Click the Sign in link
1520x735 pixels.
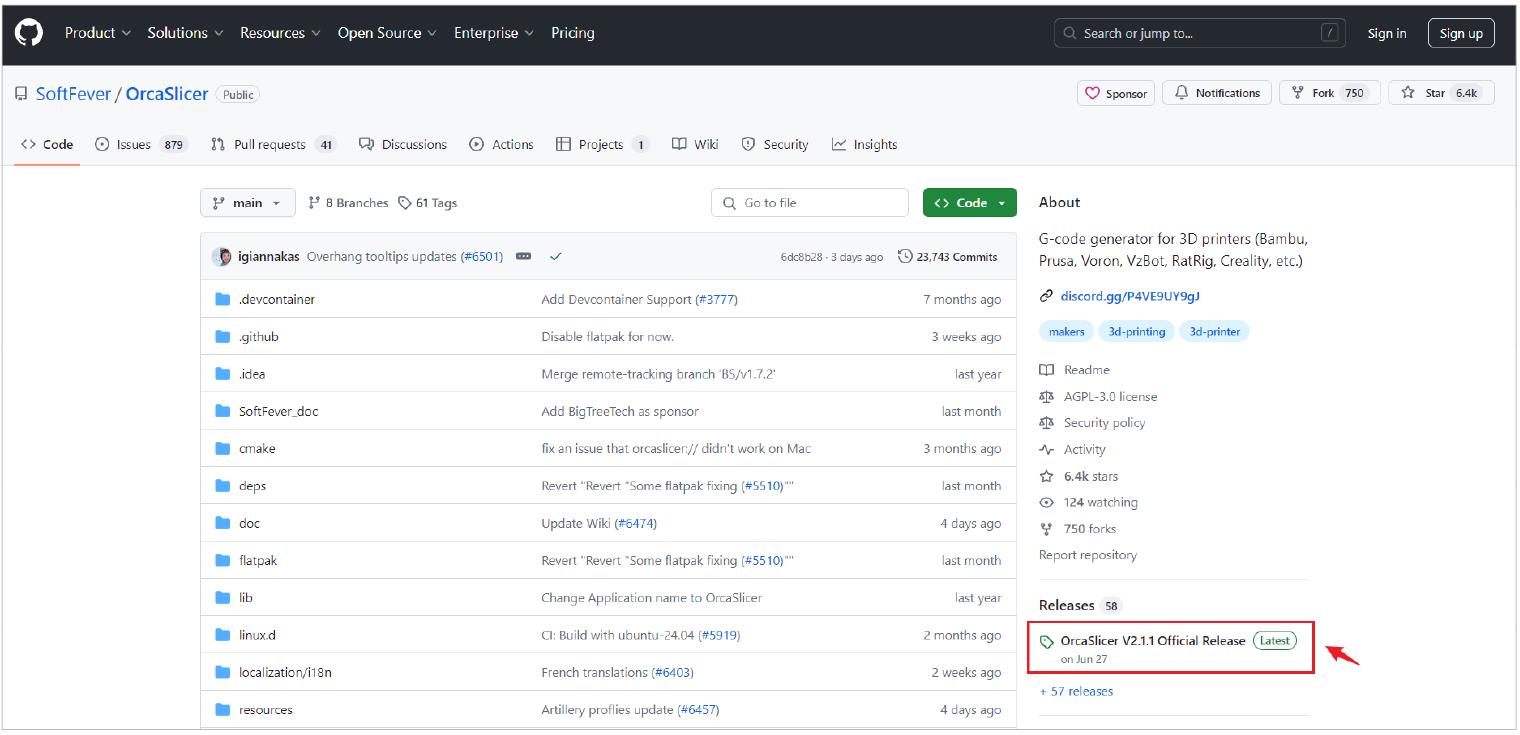pyautogui.click(x=1387, y=33)
